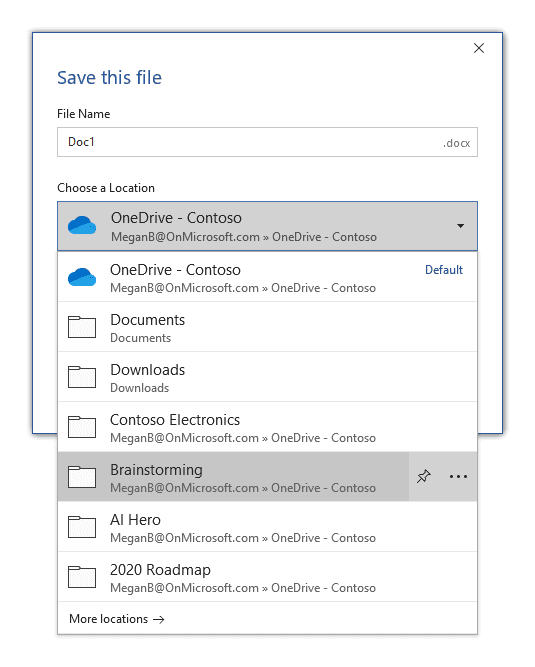The width and height of the screenshot is (535, 667).
Task: Select the Contoso Electronics folder
Action: [267, 427]
